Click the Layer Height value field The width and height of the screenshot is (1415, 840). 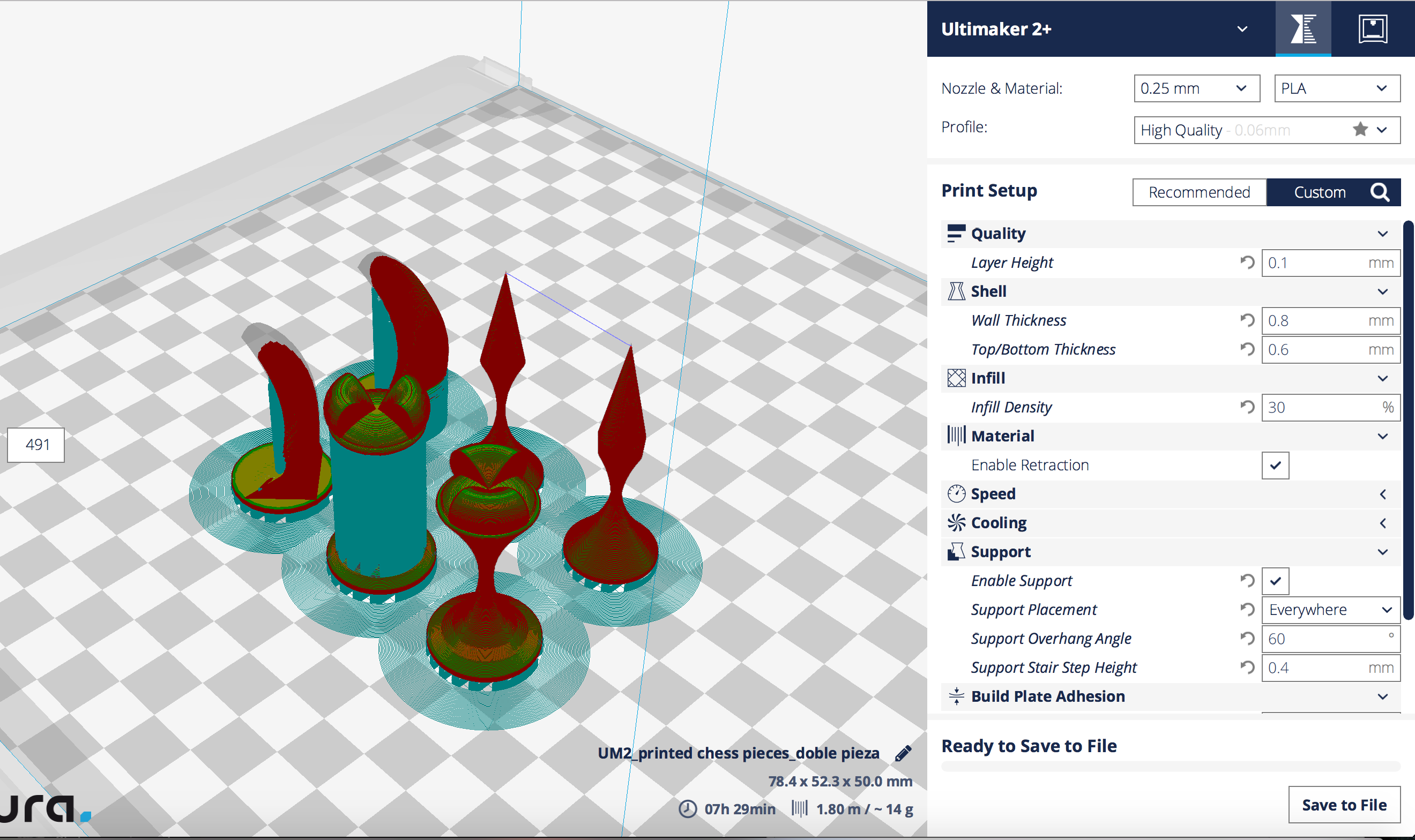[x=1331, y=262]
